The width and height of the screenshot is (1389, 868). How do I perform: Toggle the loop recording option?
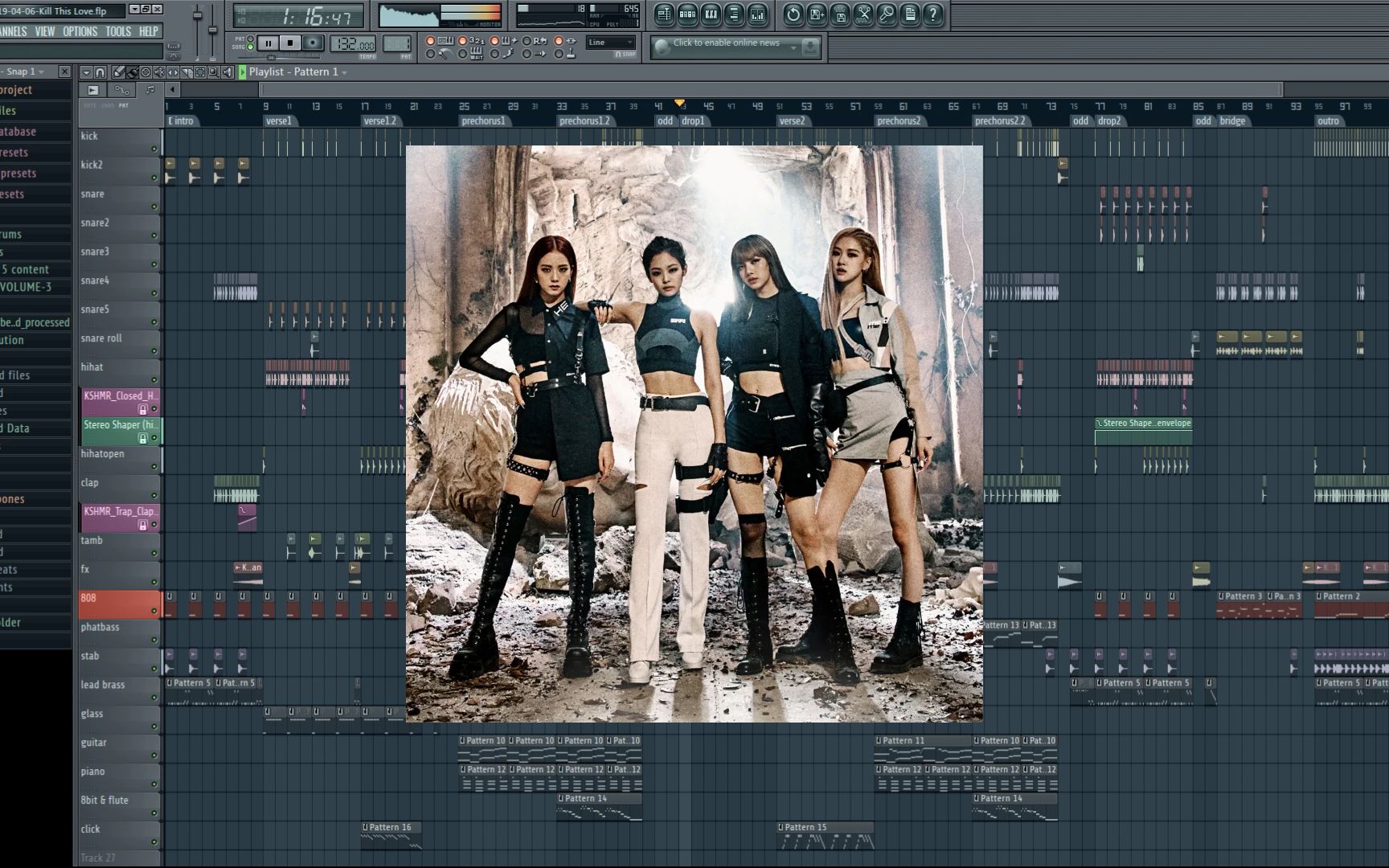pos(527,40)
